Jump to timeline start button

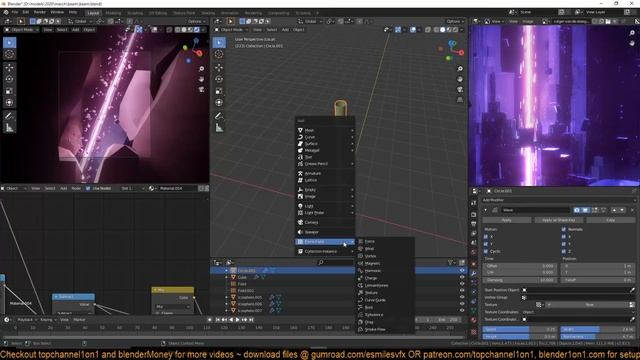[218, 320]
